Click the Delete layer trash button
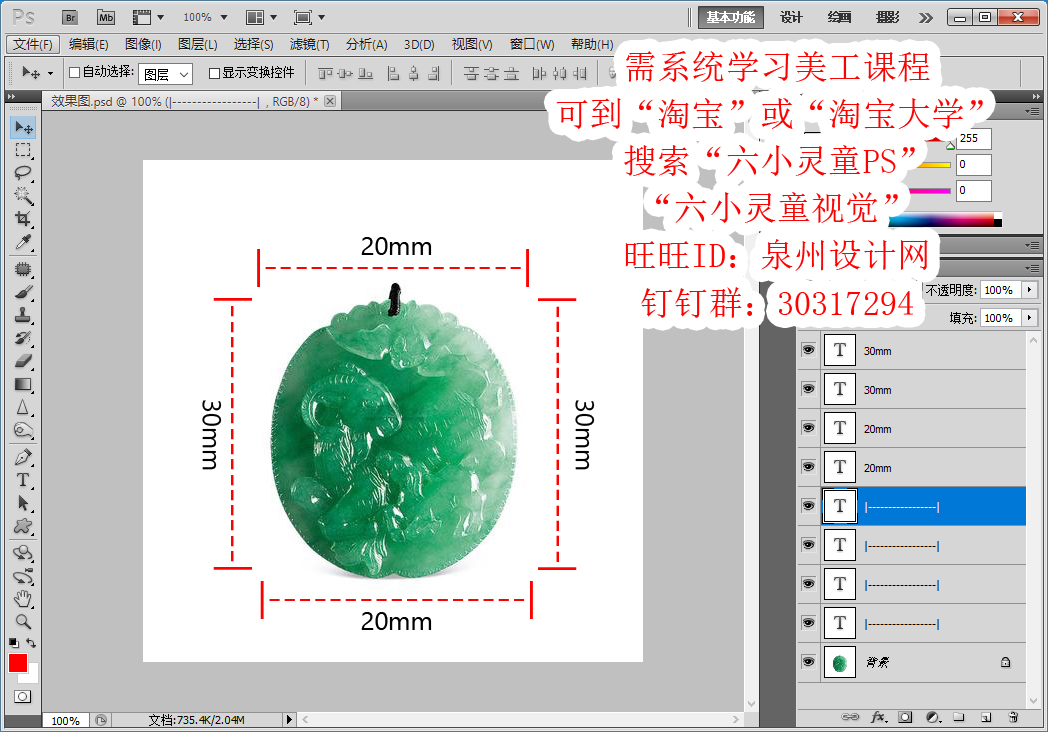This screenshot has width=1048, height=732. pos(1012,717)
